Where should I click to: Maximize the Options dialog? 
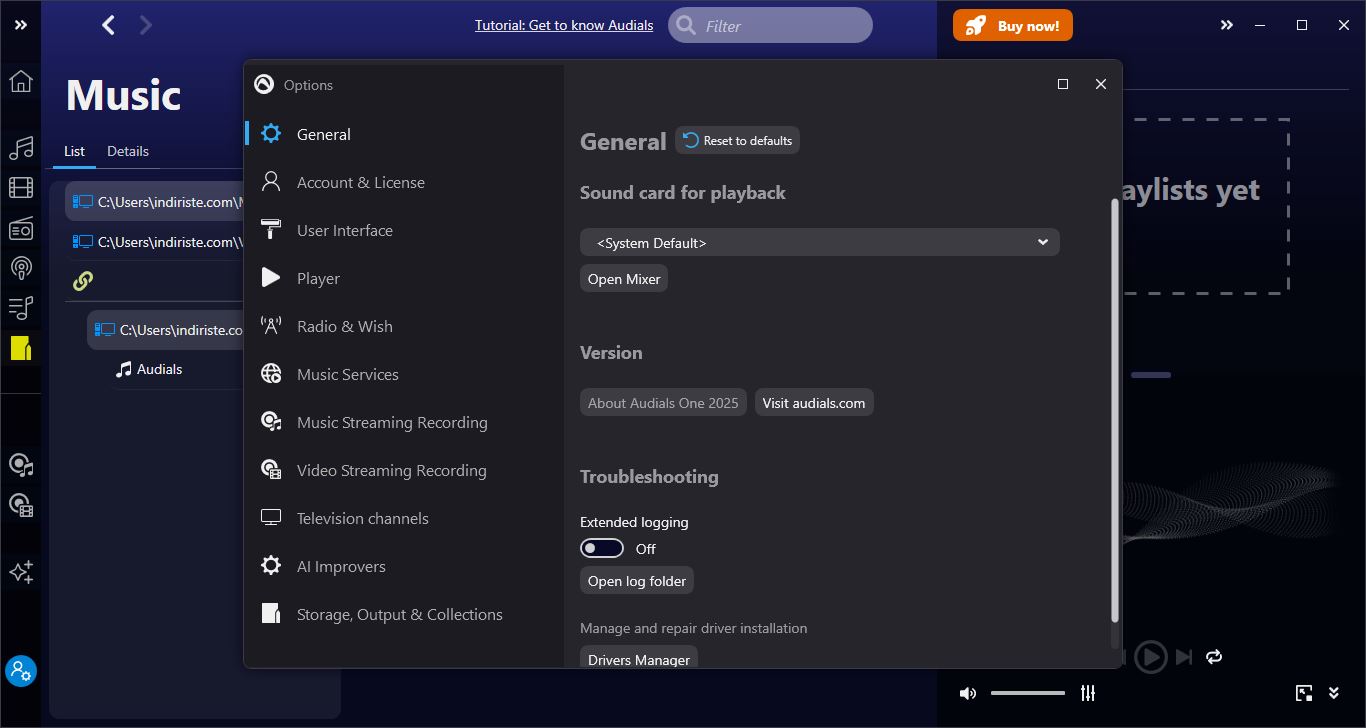pos(1063,84)
